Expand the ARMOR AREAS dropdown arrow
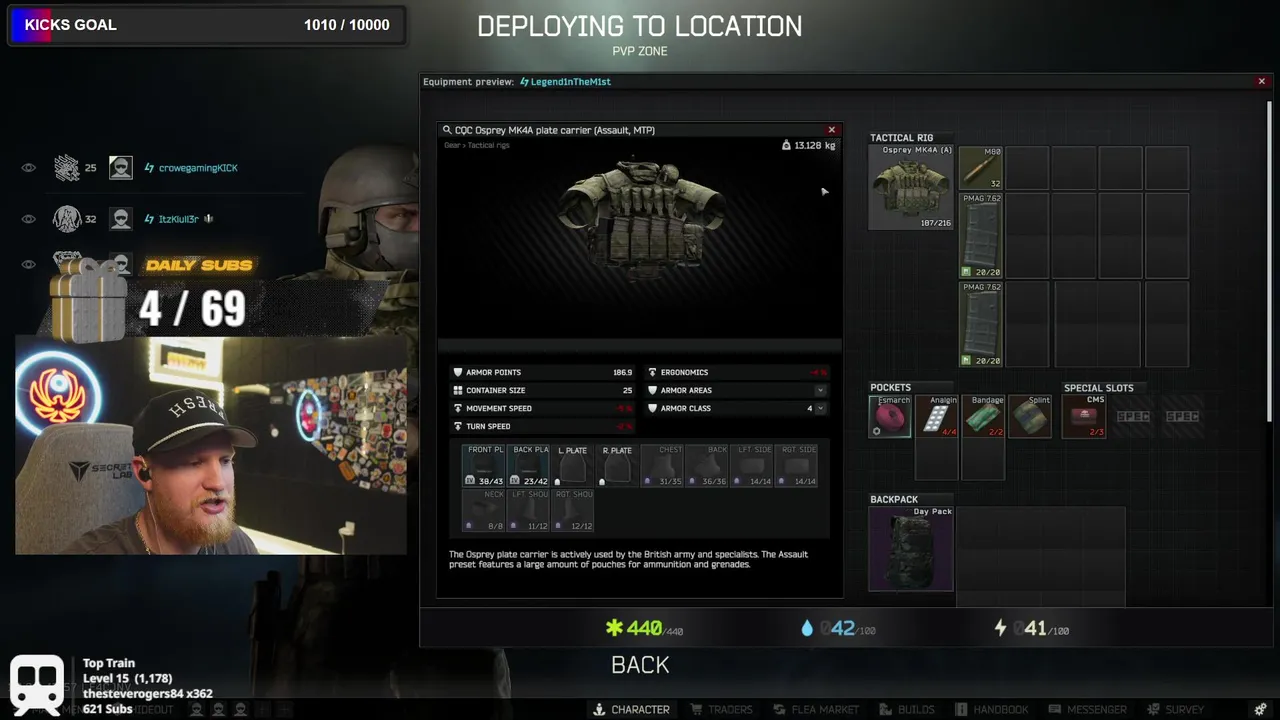1280x720 pixels. point(820,390)
